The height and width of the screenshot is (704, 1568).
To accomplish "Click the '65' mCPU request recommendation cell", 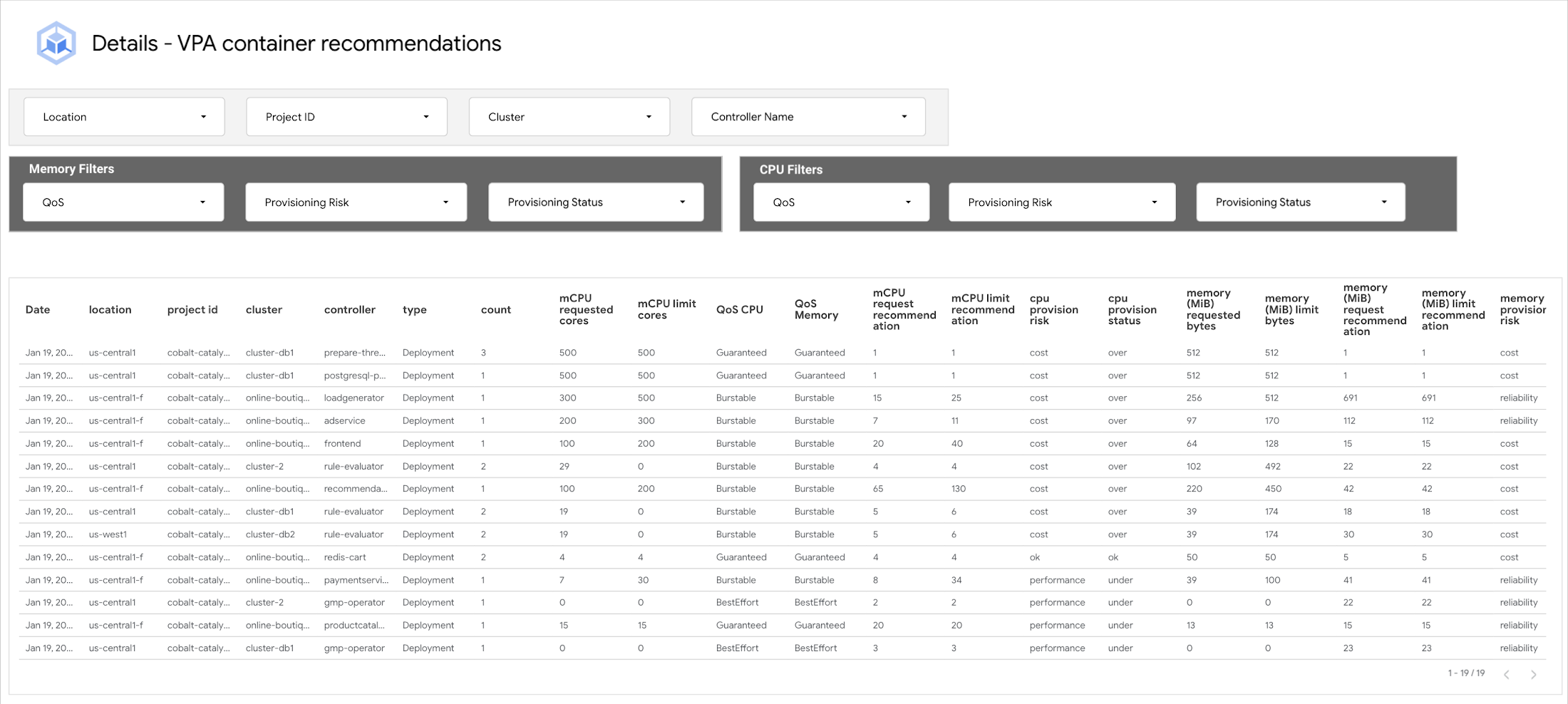I will pos(878,489).
